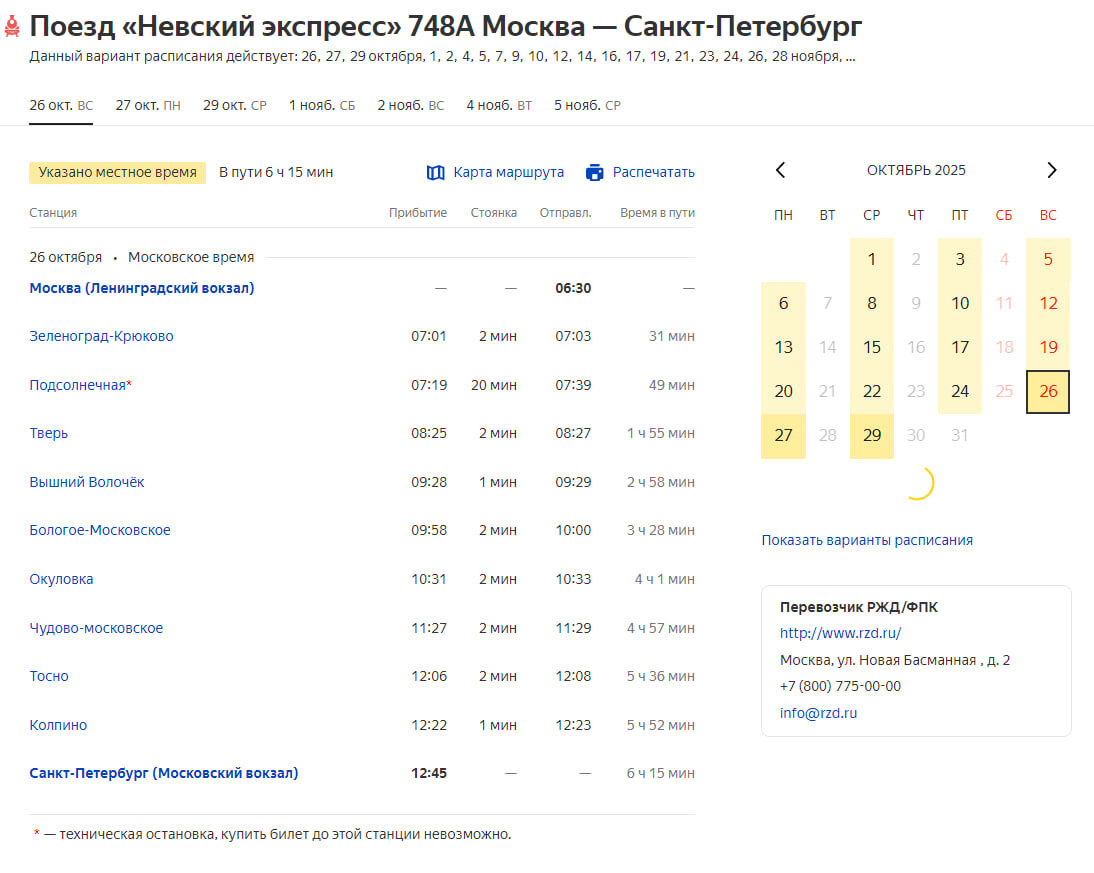Select October 17 in the calendar
This screenshot has width=1094, height=873.
pyautogui.click(x=959, y=347)
